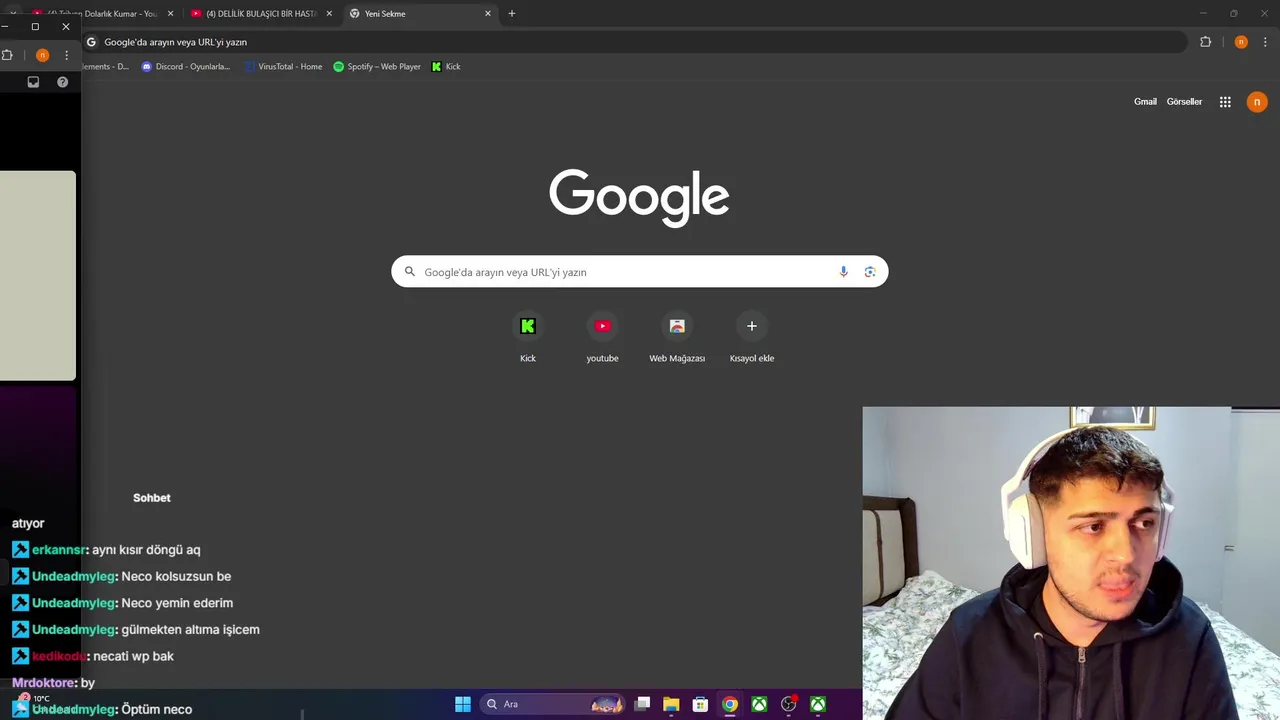Close the DELİLİK BULAŞICI tab
1280x720 pixels.
(x=329, y=14)
